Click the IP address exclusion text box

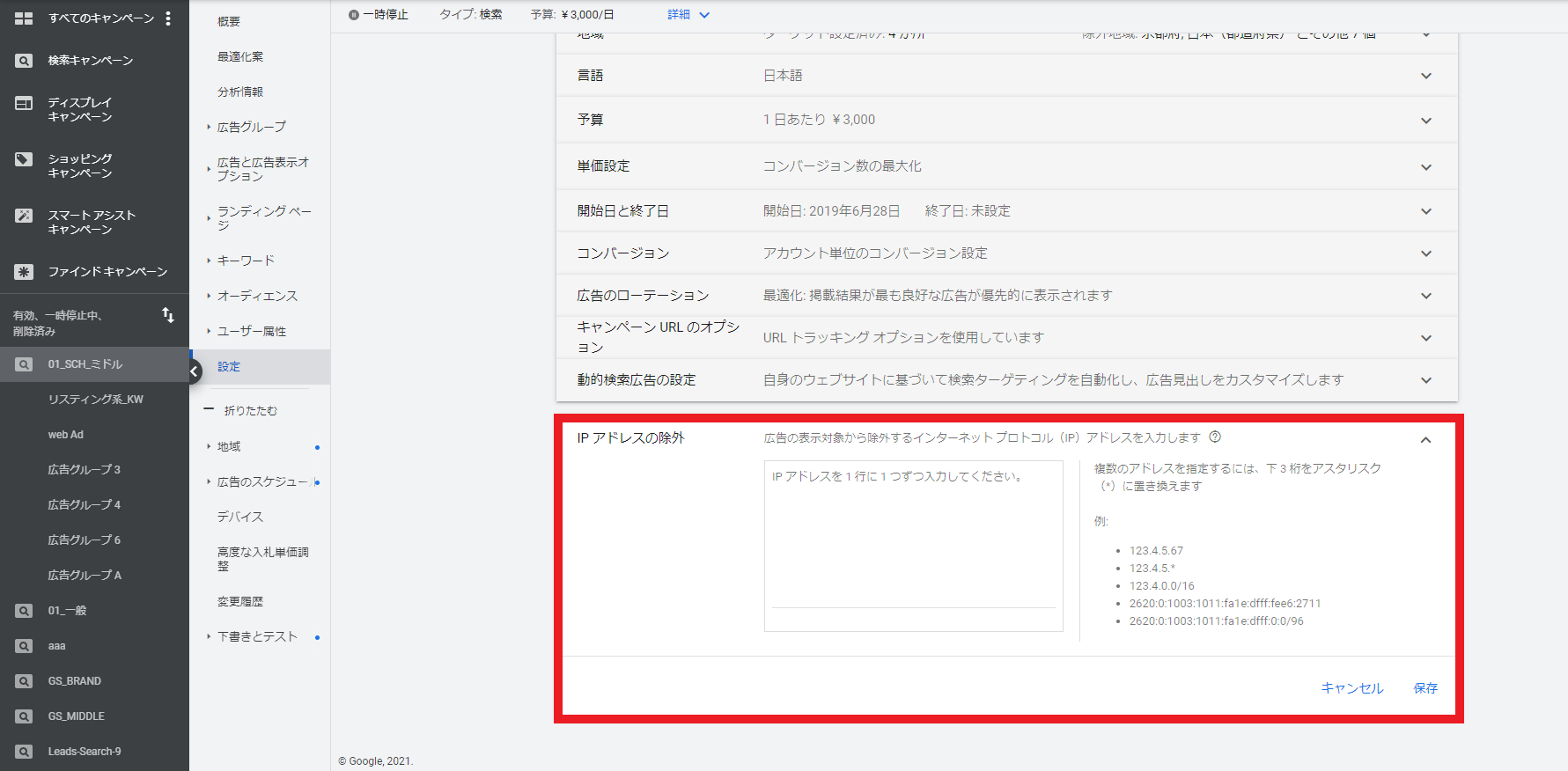pos(914,546)
